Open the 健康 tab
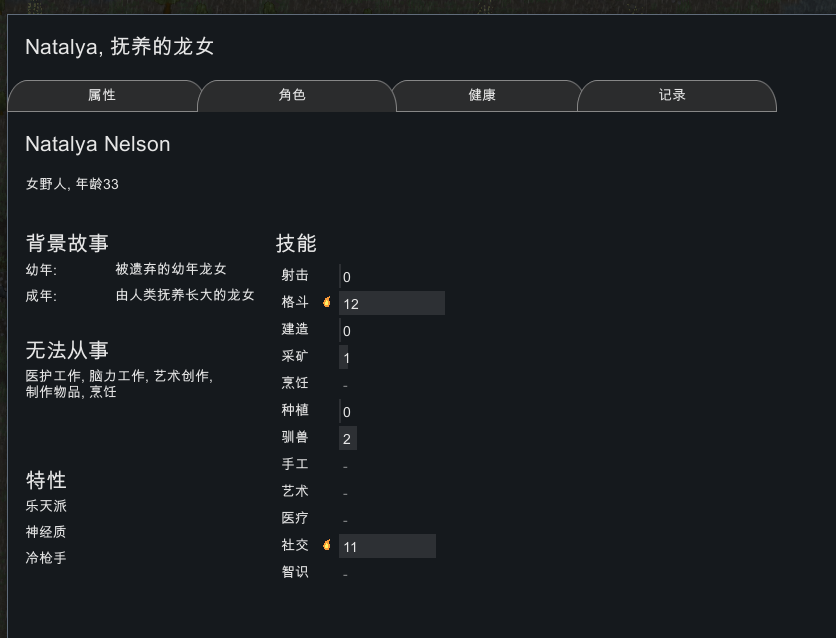The width and height of the screenshot is (836, 638). tap(482, 96)
